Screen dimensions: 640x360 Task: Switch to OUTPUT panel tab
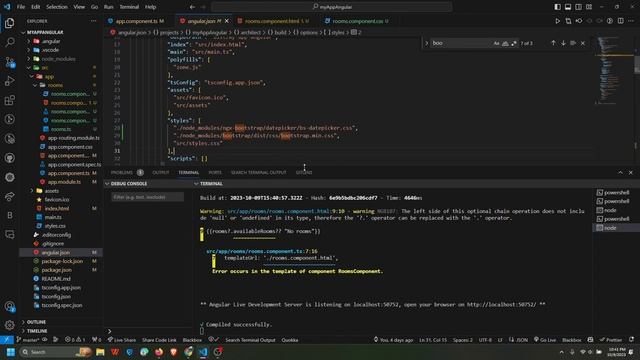[160, 173]
